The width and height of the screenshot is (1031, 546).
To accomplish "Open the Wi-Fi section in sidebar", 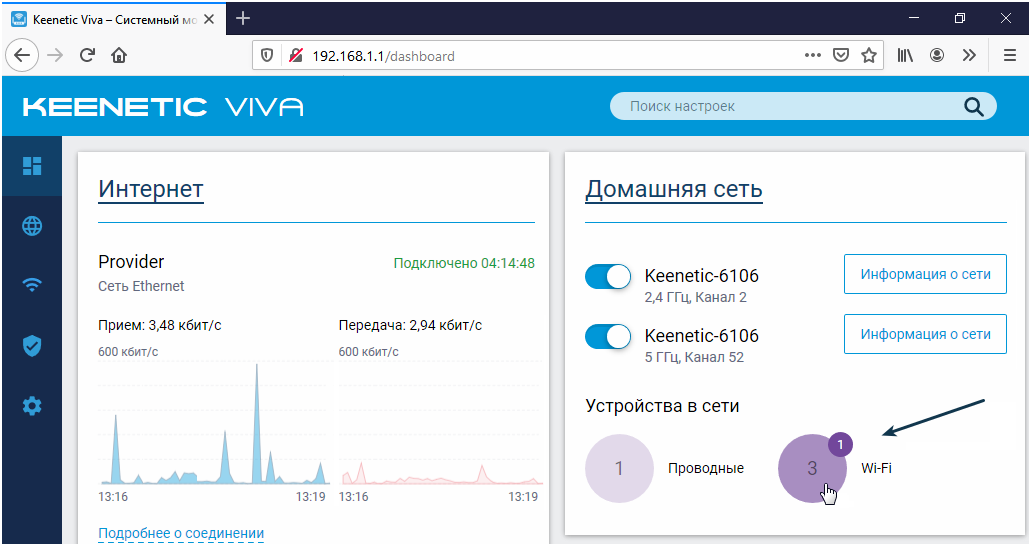I will (32, 286).
